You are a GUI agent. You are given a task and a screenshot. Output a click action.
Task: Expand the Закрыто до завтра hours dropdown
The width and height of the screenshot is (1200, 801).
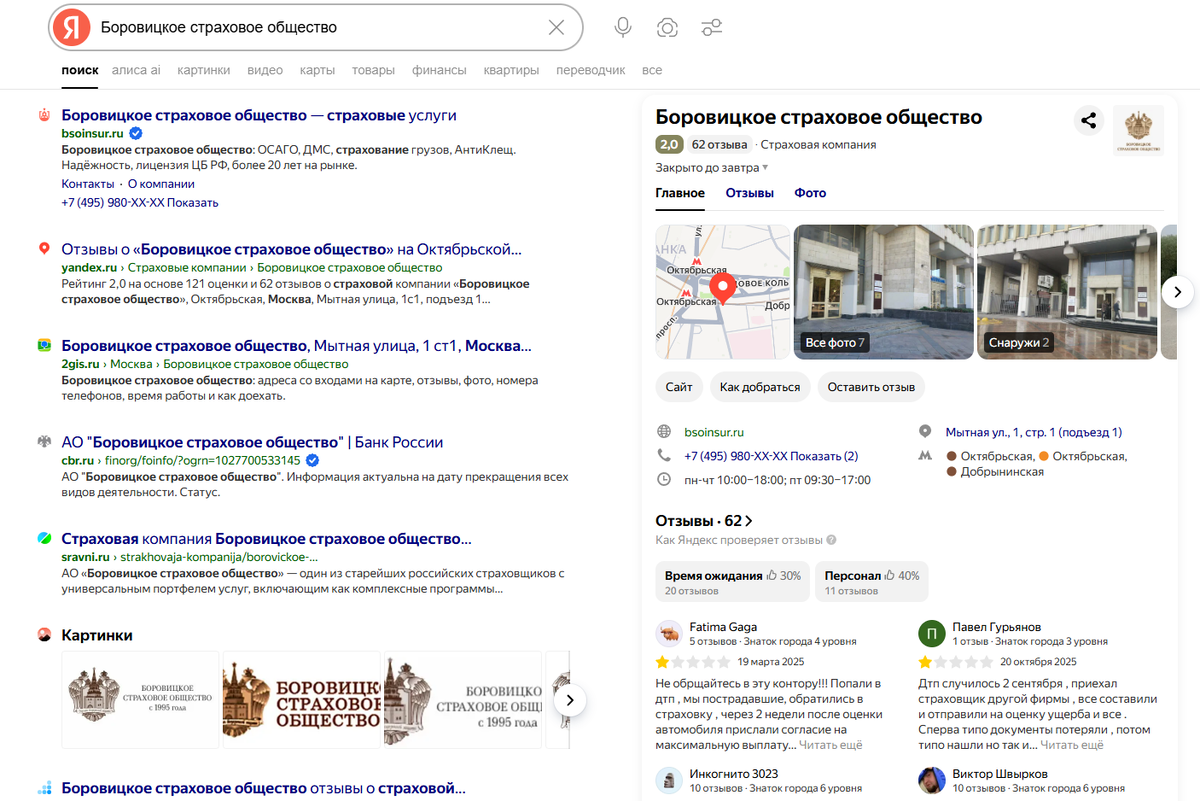click(712, 168)
